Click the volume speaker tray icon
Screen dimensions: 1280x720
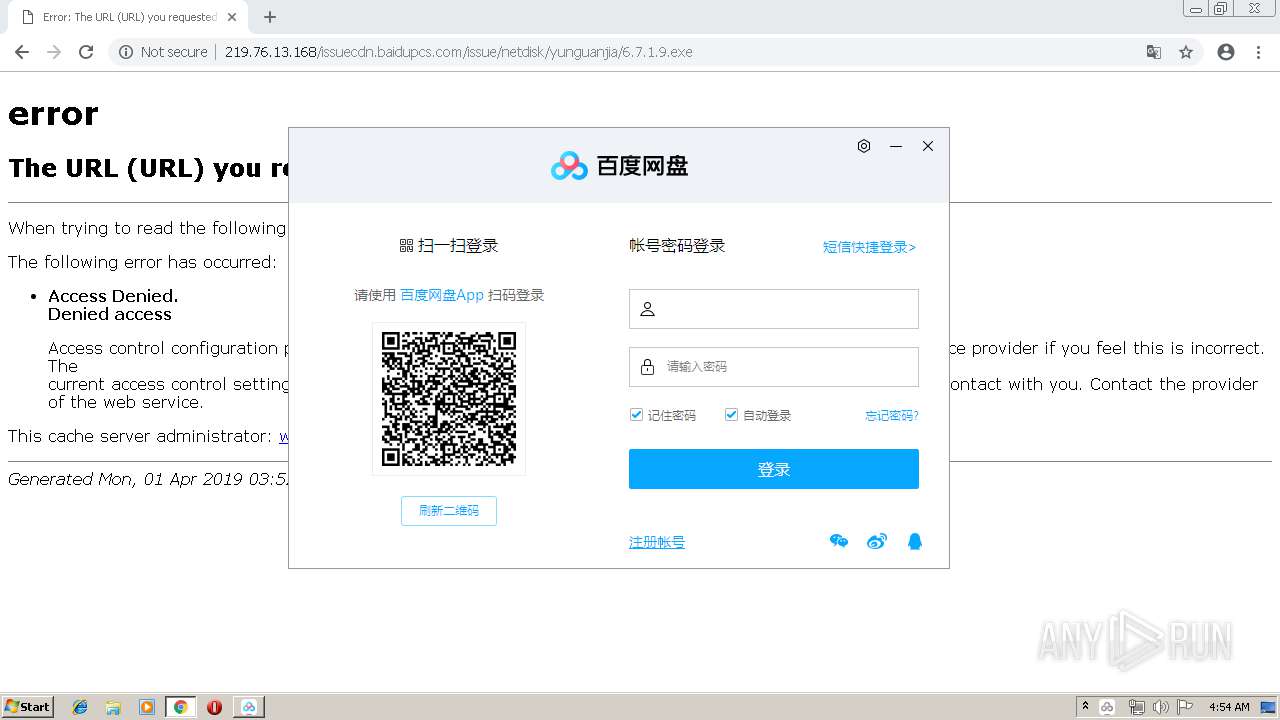[1160, 707]
